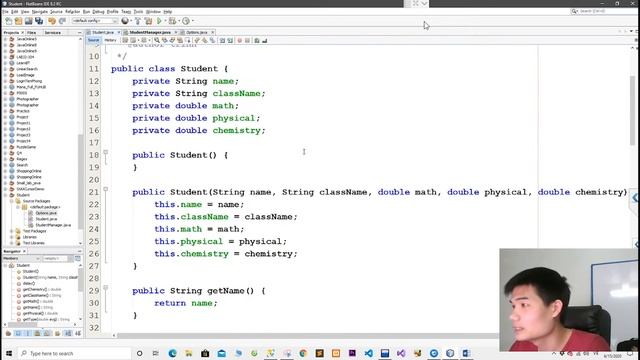Switch to the StudentManager.java tab
The width and height of the screenshot is (640, 360).
point(150,32)
